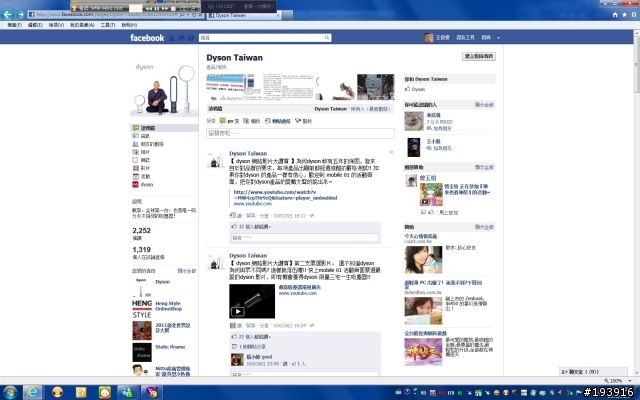The height and width of the screenshot is (400, 640).
Task: Choose the Post status green speech icon
Action: coord(223,121)
